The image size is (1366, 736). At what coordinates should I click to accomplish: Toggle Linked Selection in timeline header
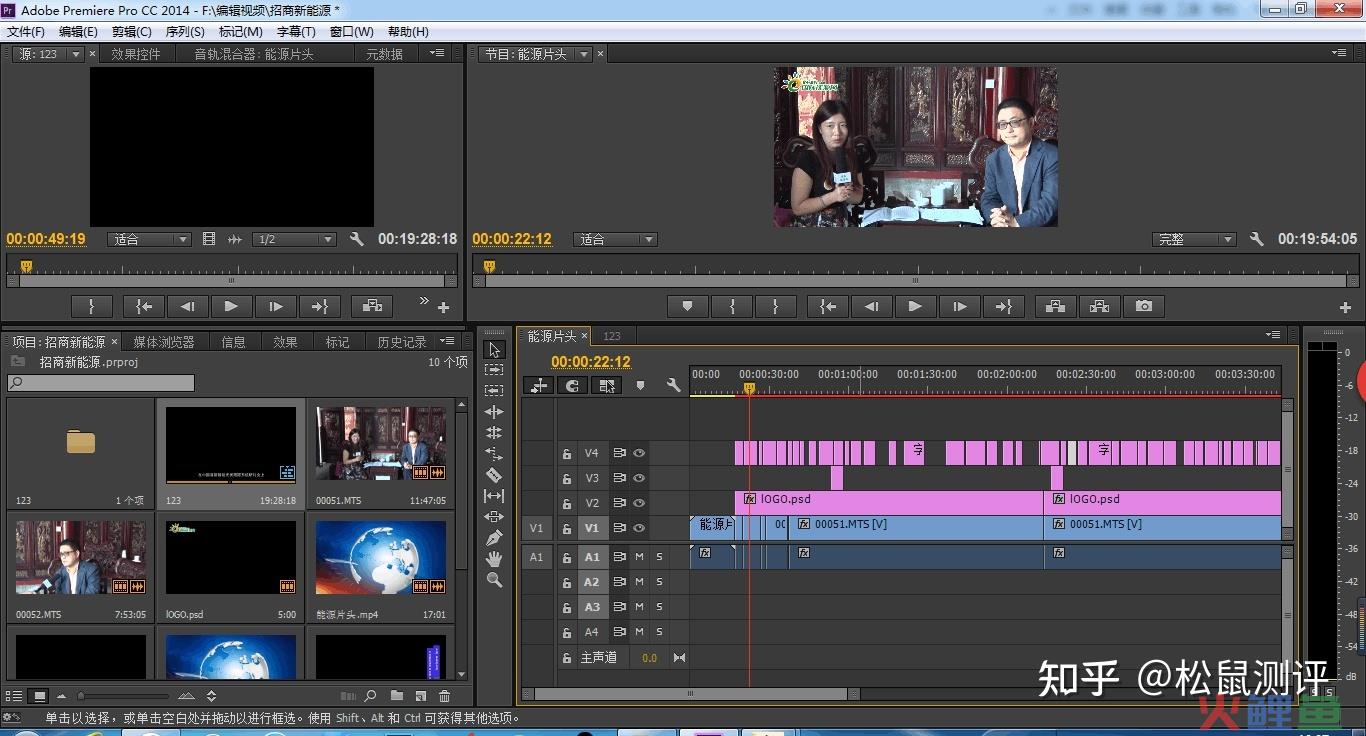[607, 385]
